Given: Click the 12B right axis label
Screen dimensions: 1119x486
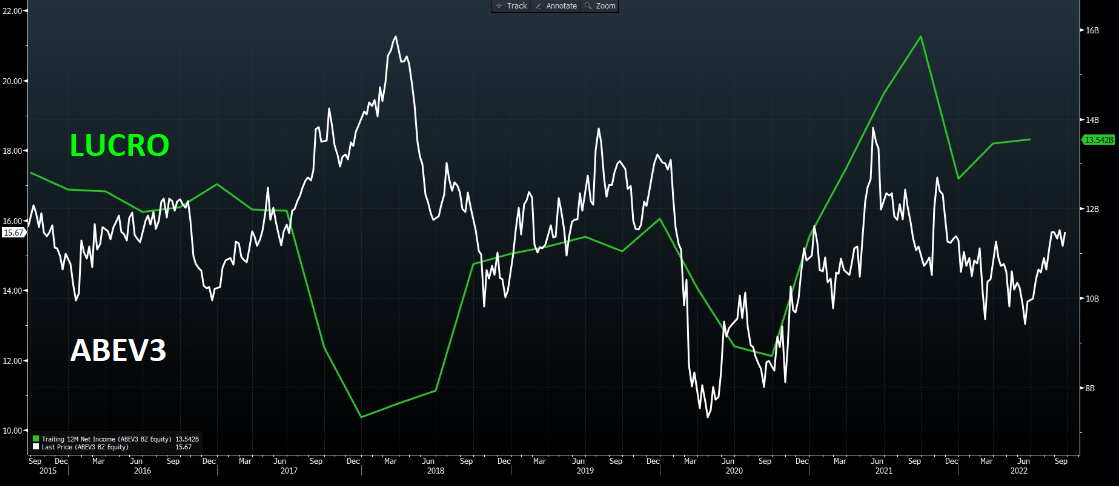Looking at the screenshot, I should click(1092, 209).
